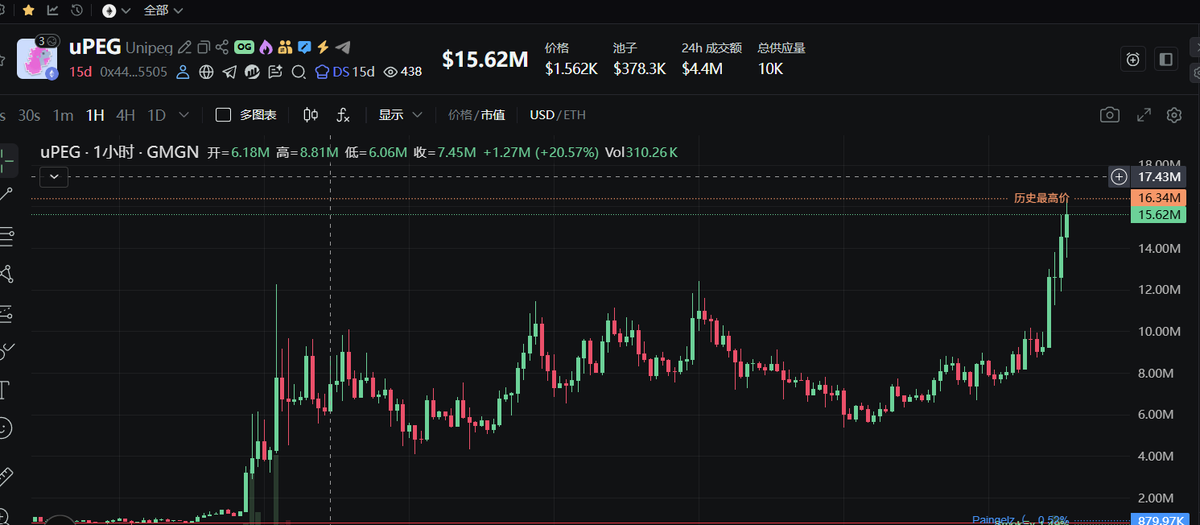Take chart snapshot with camera icon

coord(1110,115)
